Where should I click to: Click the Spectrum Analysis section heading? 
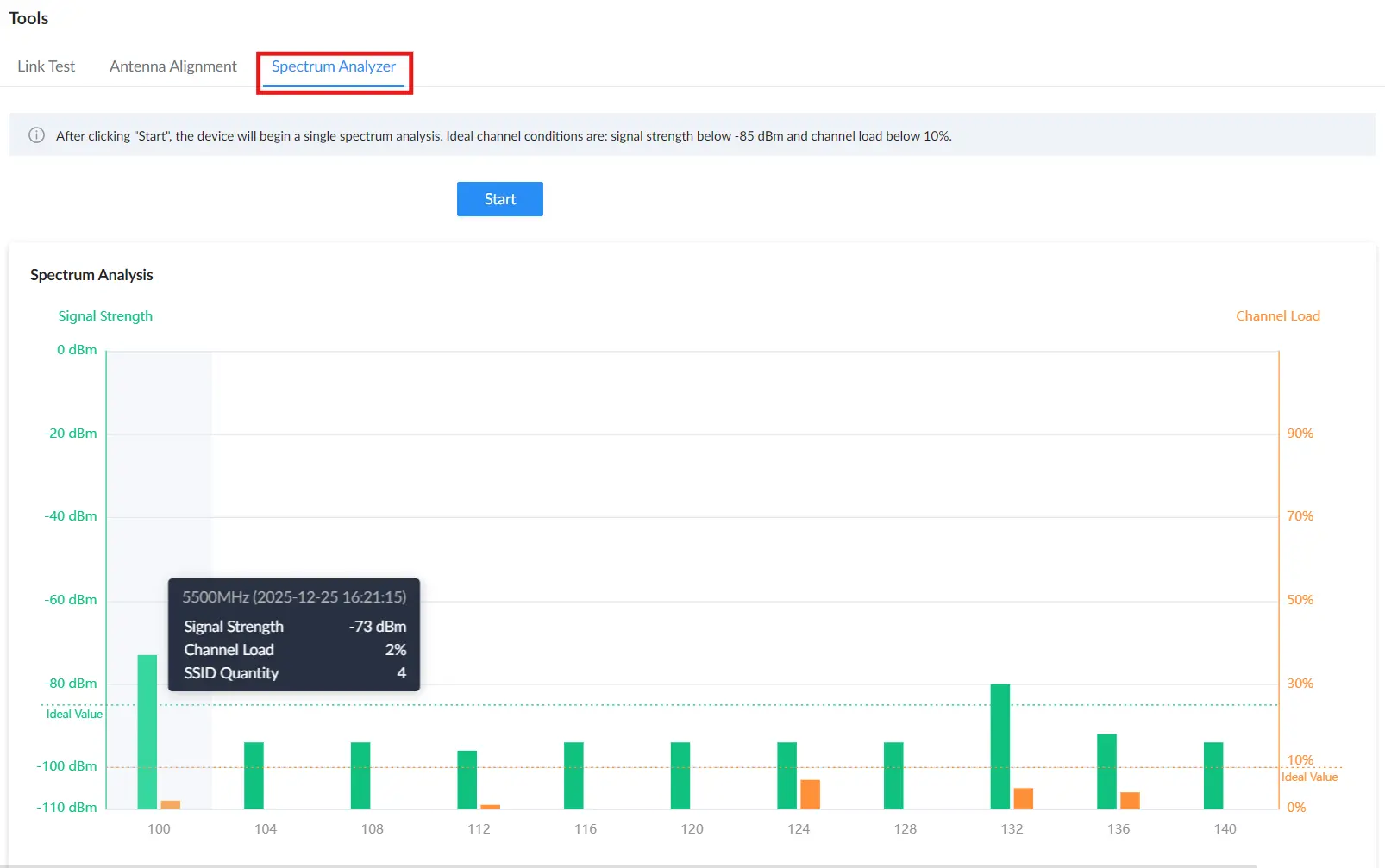click(x=91, y=275)
